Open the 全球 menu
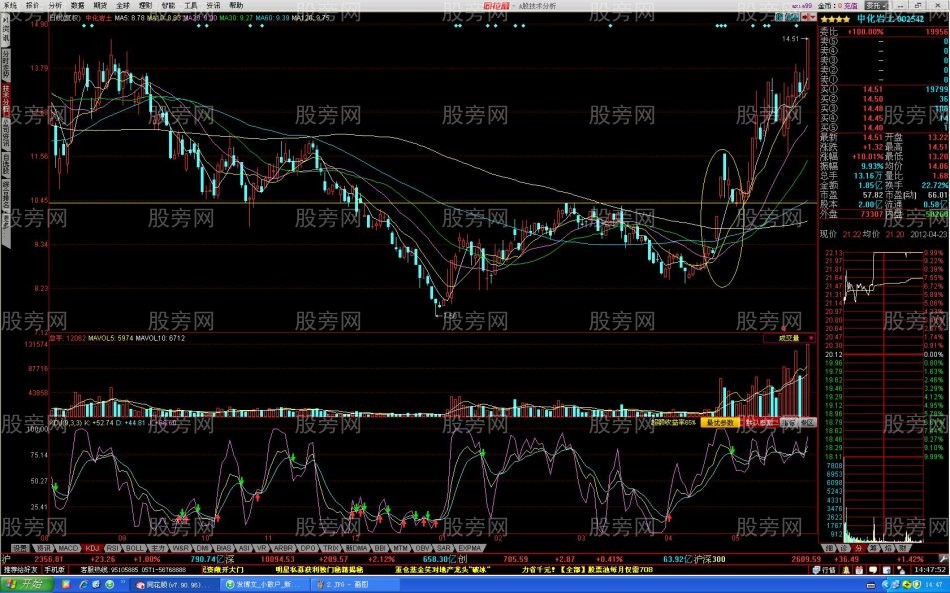 [122, 5]
